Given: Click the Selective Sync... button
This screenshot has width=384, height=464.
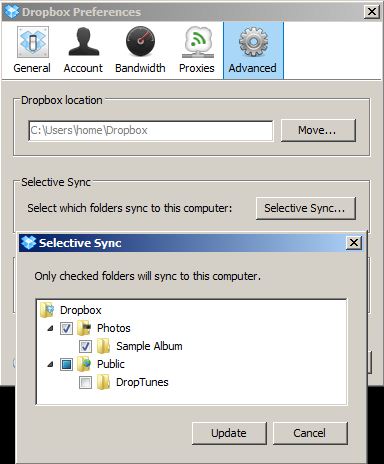Looking at the screenshot, I should point(306,208).
